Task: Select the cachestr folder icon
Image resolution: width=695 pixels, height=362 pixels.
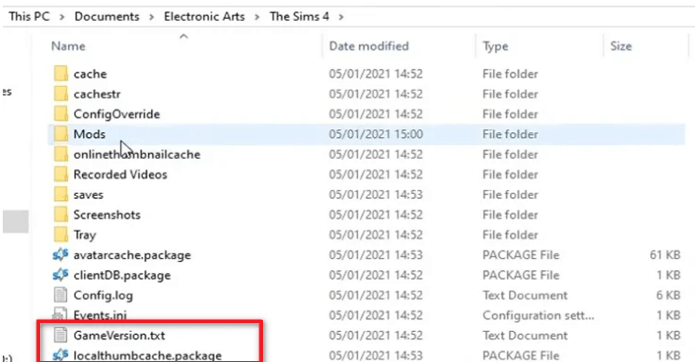Action: [x=61, y=94]
